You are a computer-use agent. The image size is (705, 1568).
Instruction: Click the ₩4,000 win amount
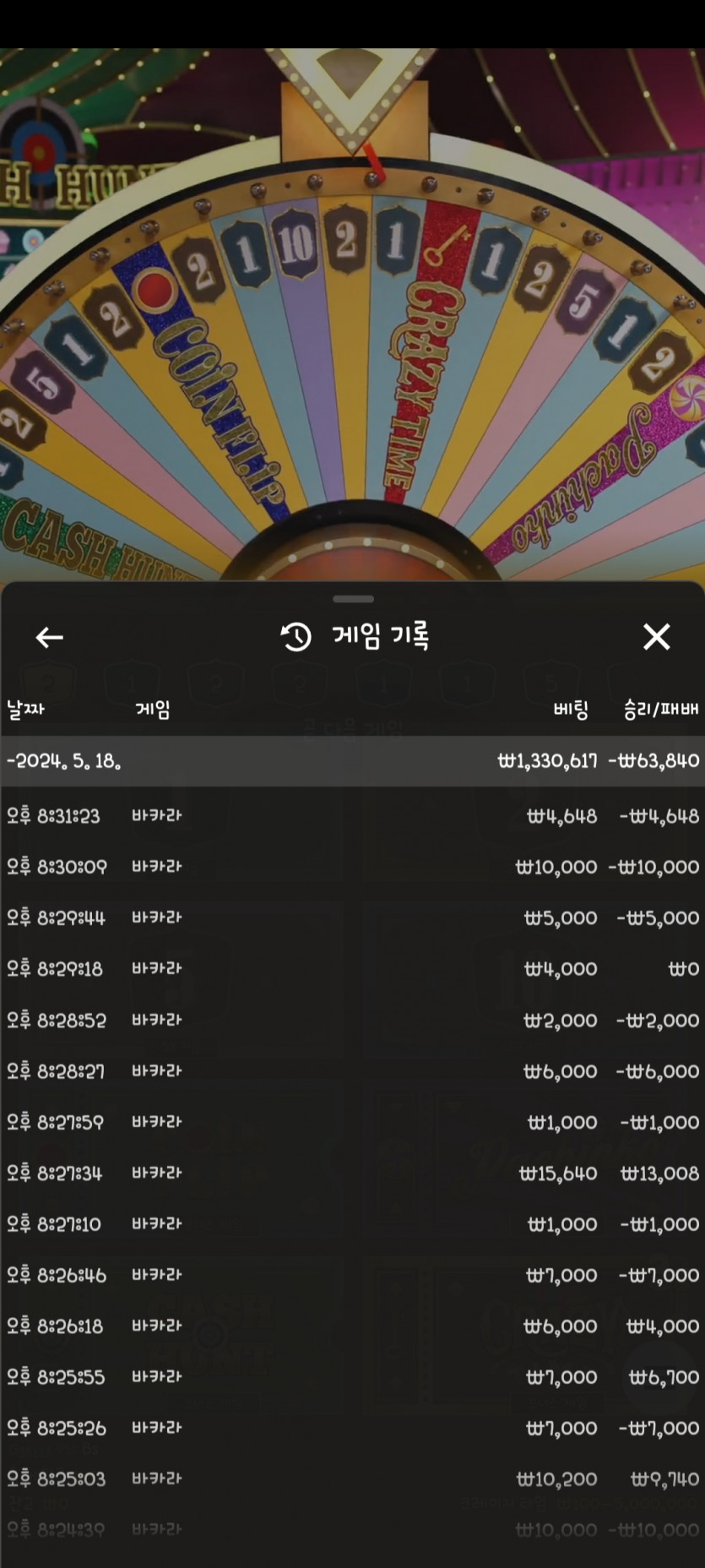[x=663, y=1326]
